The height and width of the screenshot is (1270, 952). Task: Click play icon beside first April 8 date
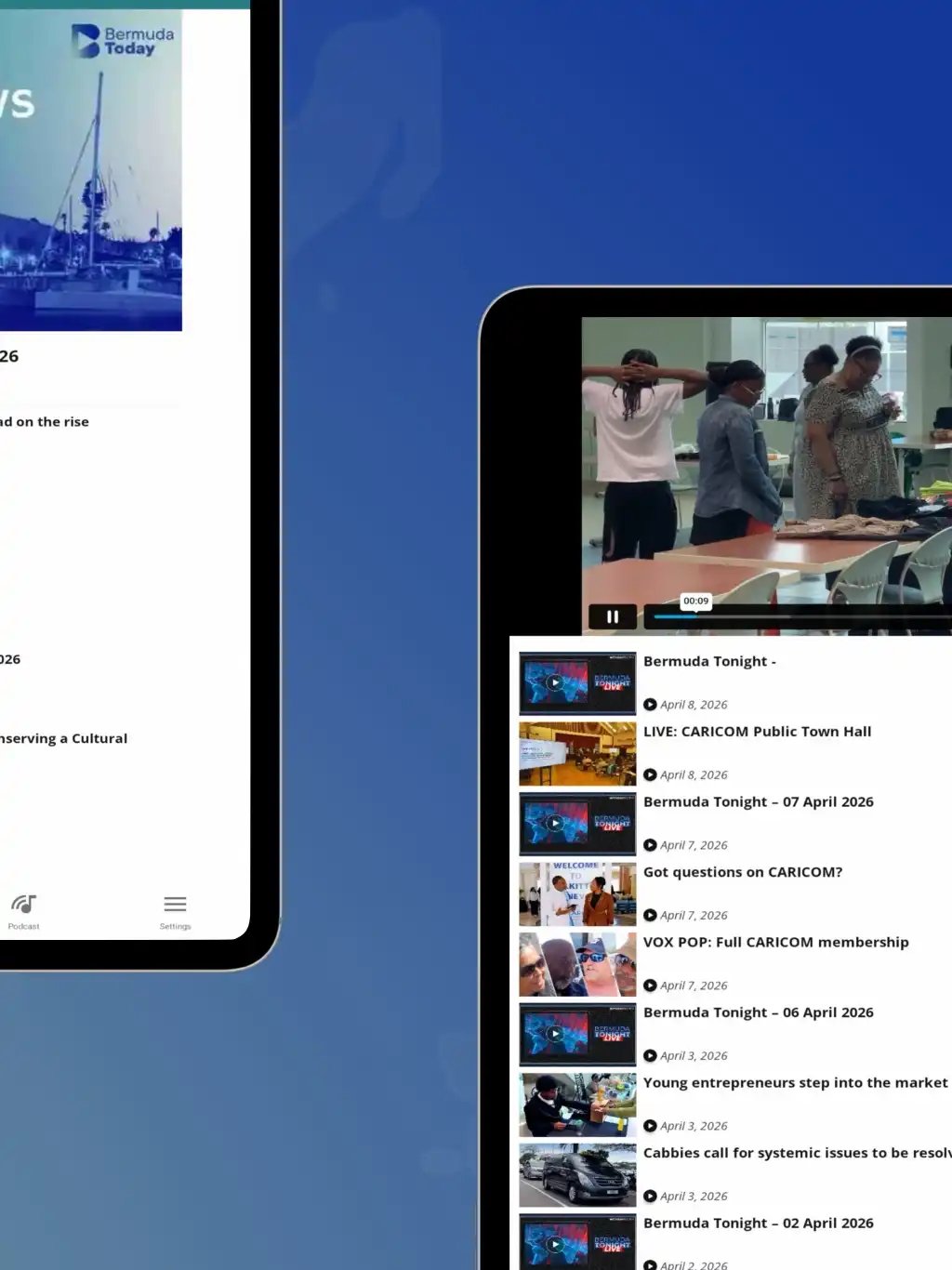pos(650,705)
